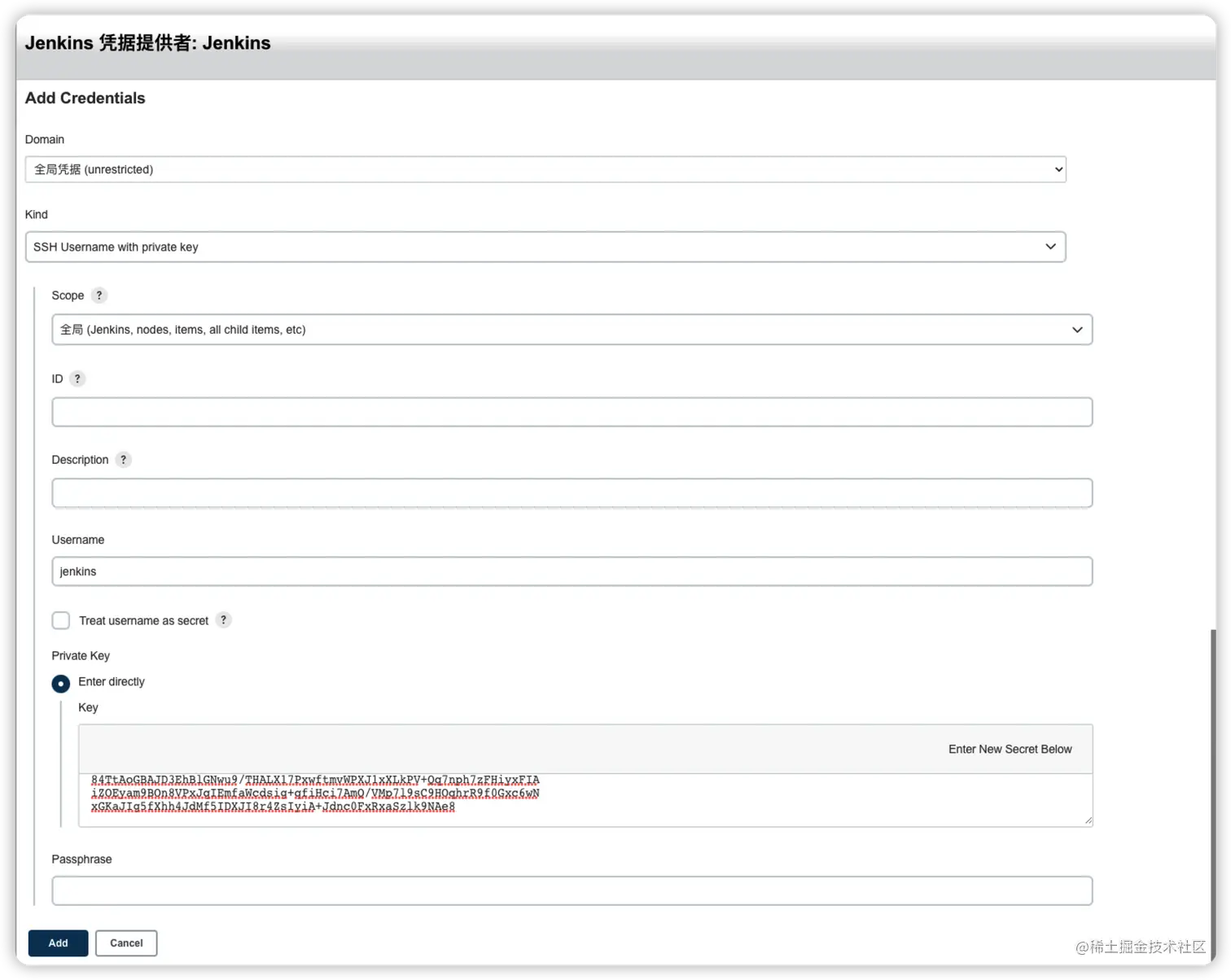Click inside the private Key textarea
This screenshot has width=1231, height=980.
pos(585,800)
